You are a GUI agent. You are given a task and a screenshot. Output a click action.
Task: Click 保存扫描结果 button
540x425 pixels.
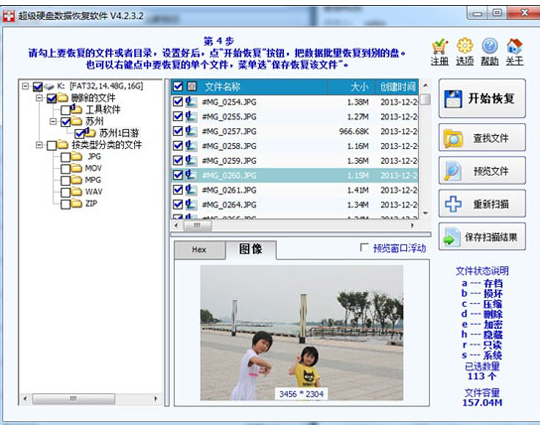(x=482, y=237)
